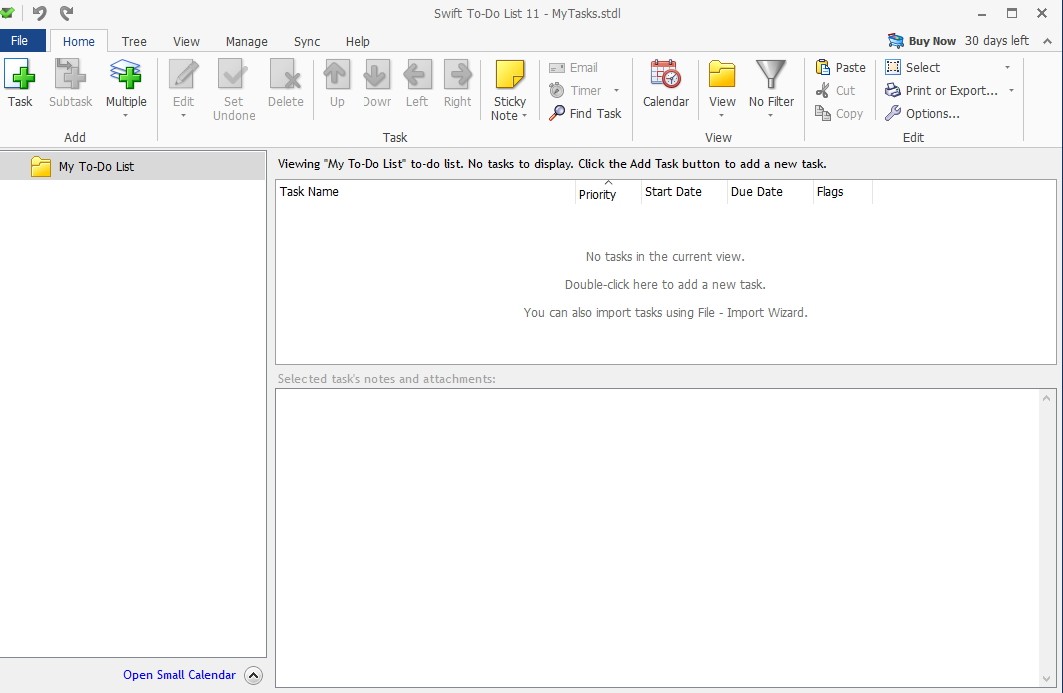Select My To-Do List tree item
1063x693 pixels.
[x=133, y=166]
